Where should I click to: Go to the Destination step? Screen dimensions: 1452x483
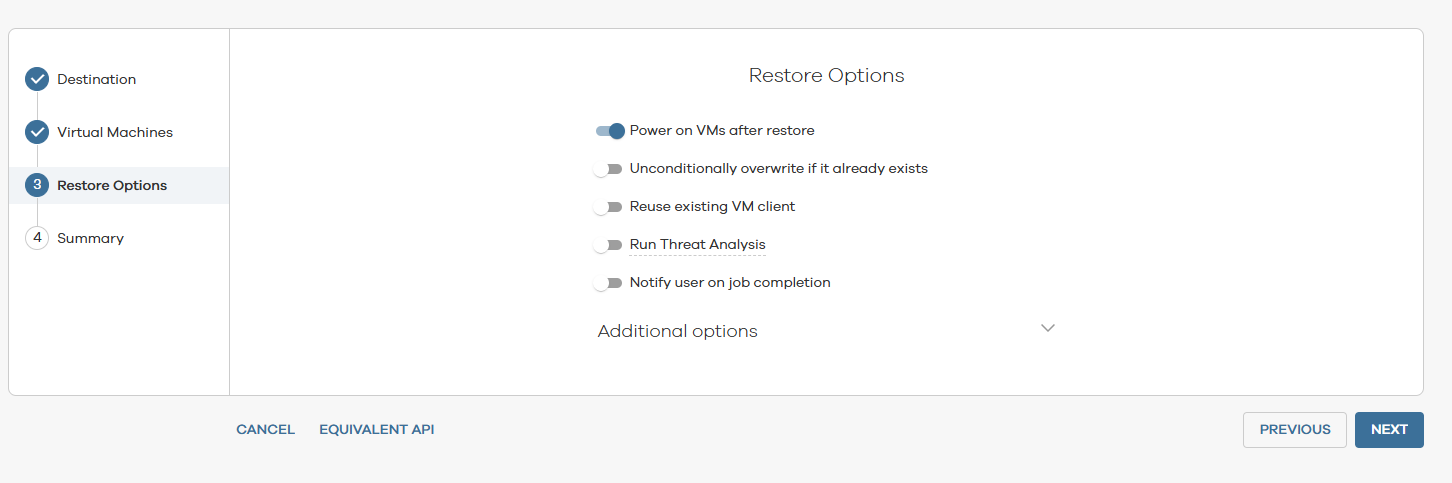96,79
